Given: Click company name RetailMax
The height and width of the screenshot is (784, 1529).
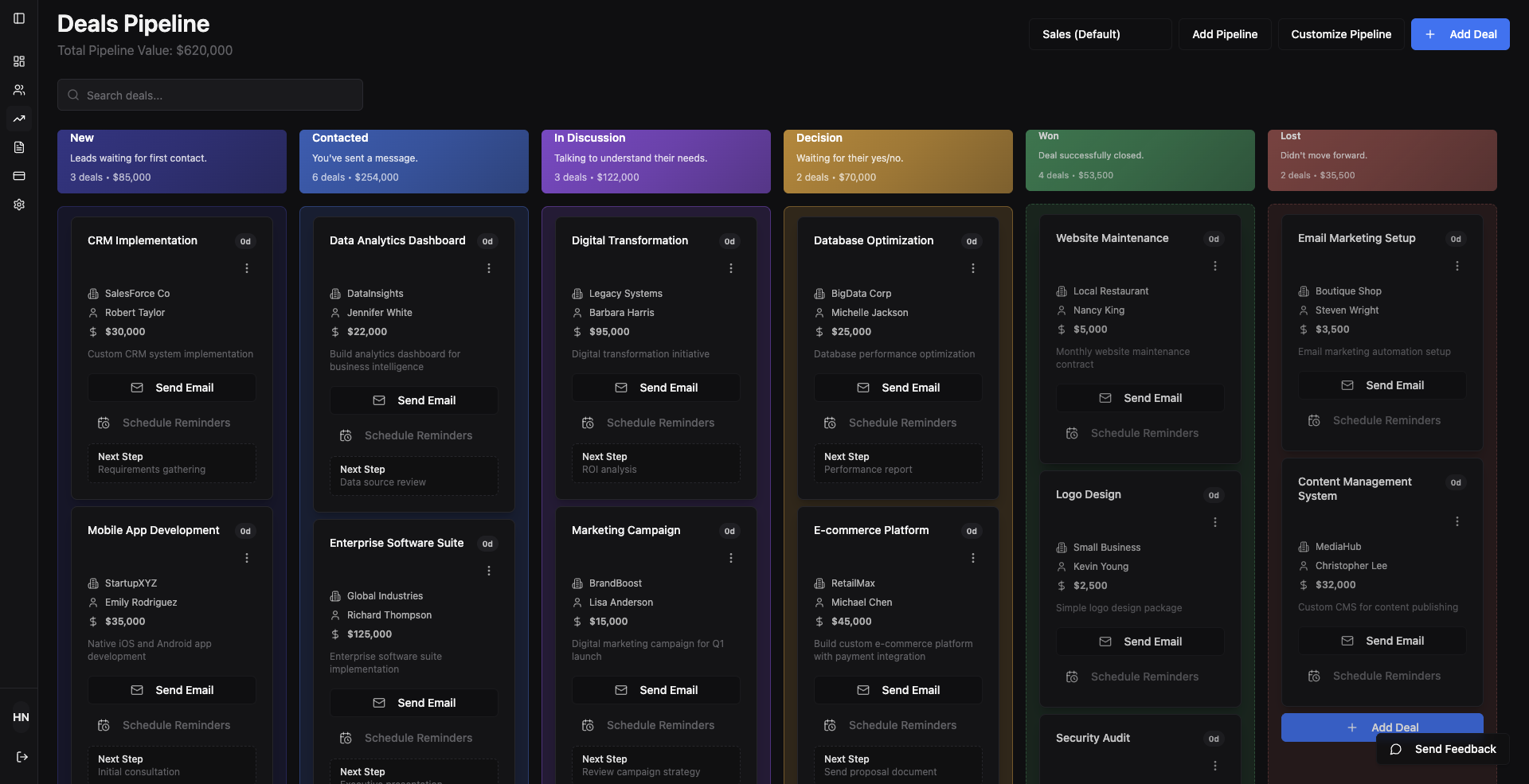Looking at the screenshot, I should [853, 583].
